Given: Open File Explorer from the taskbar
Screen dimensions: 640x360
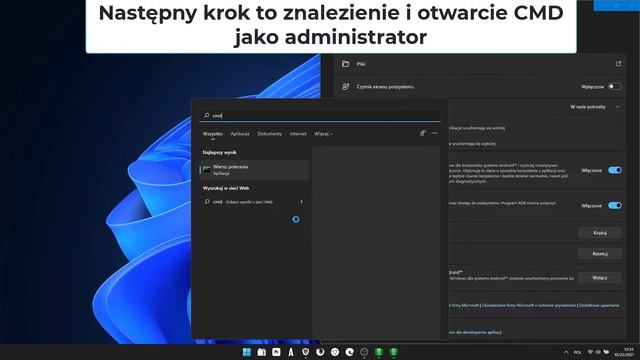Looking at the screenshot, I should (x=262, y=352).
